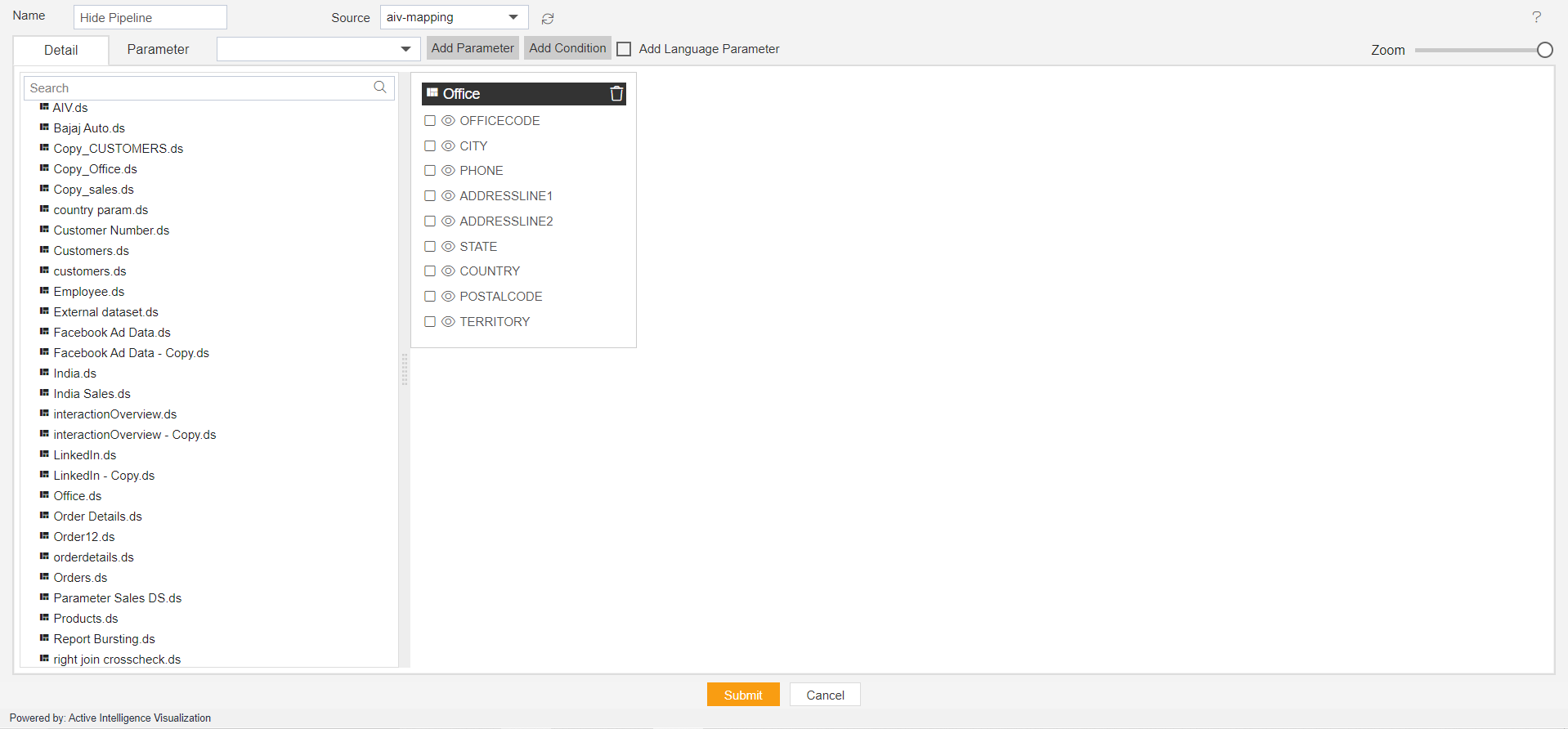
Task: Click the dataset Search input field
Action: 208,87
